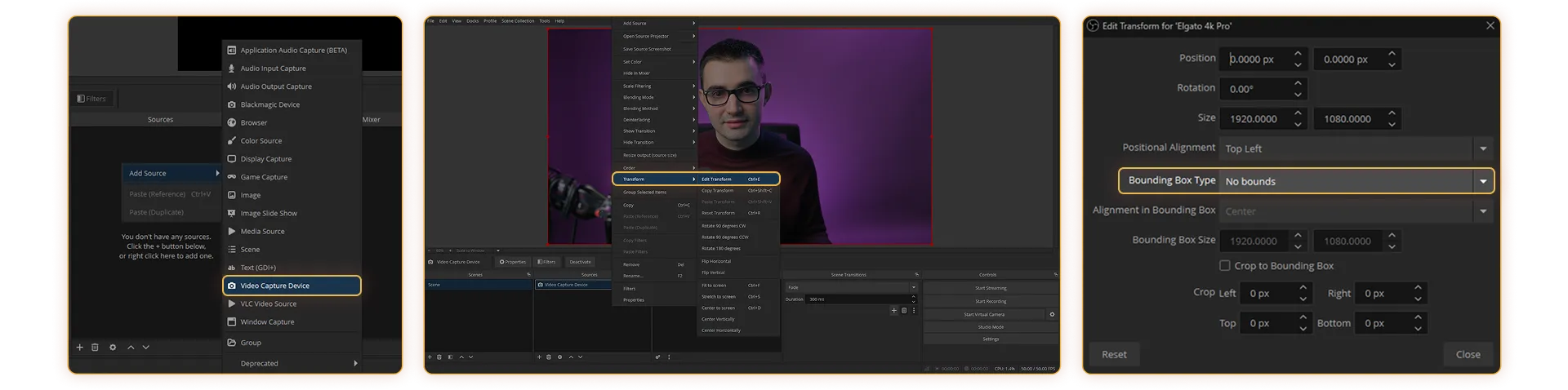Click Studio Mode button
The width and height of the screenshot is (1568, 390).
[x=991, y=327]
